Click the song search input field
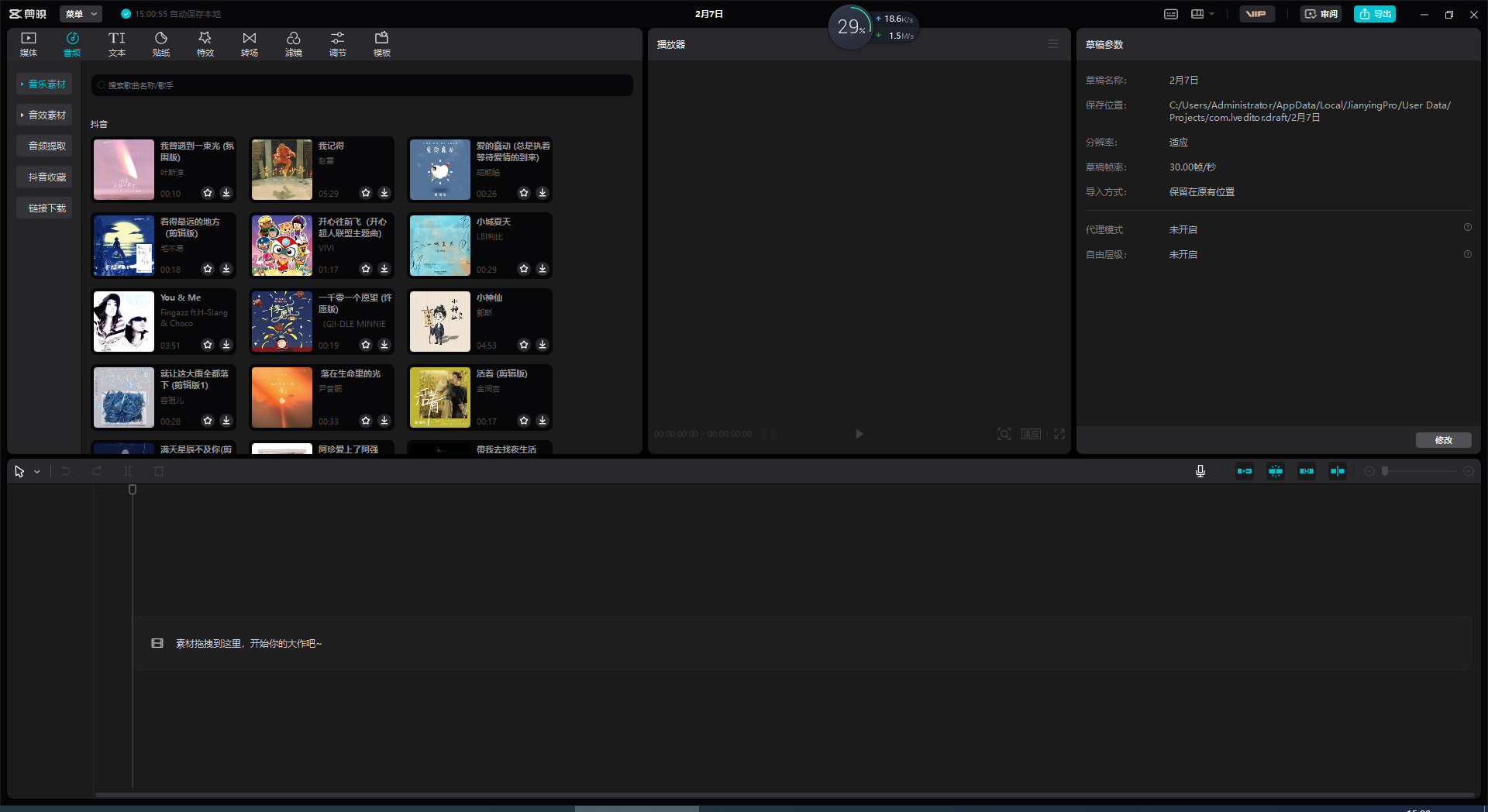This screenshot has height=812, width=1488. [x=362, y=85]
